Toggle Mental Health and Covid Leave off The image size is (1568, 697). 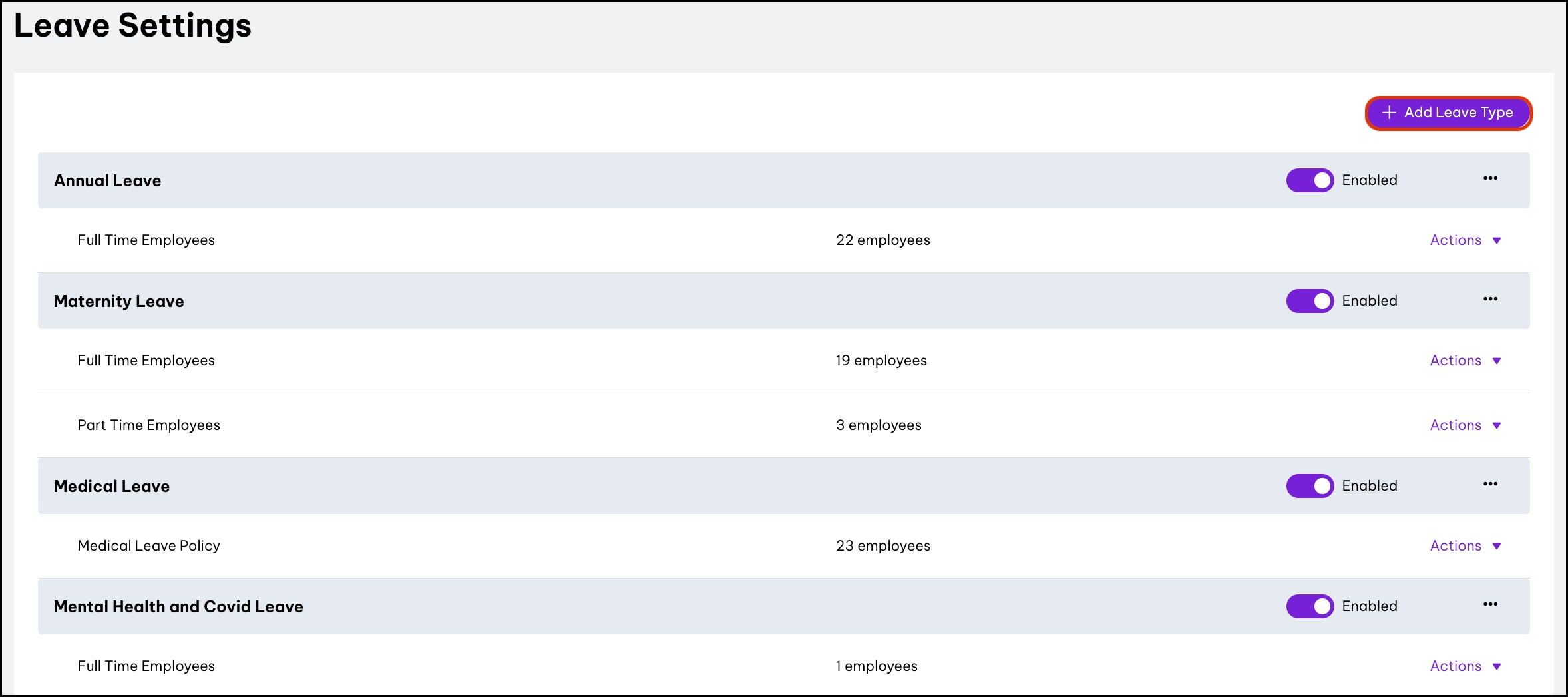1310,606
